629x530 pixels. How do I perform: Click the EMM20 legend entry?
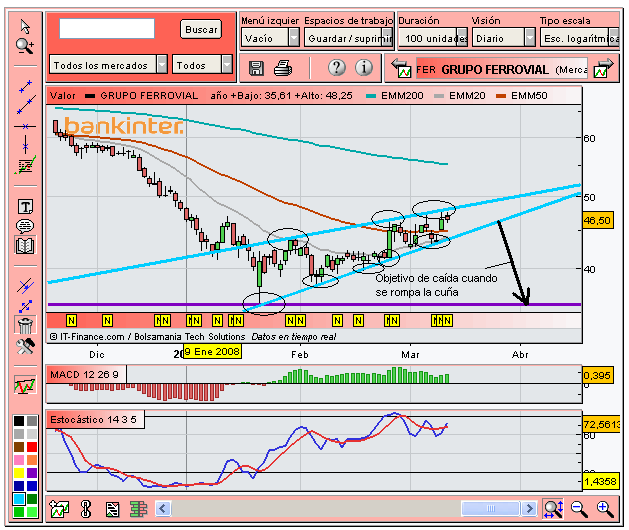tap(460, 95)
